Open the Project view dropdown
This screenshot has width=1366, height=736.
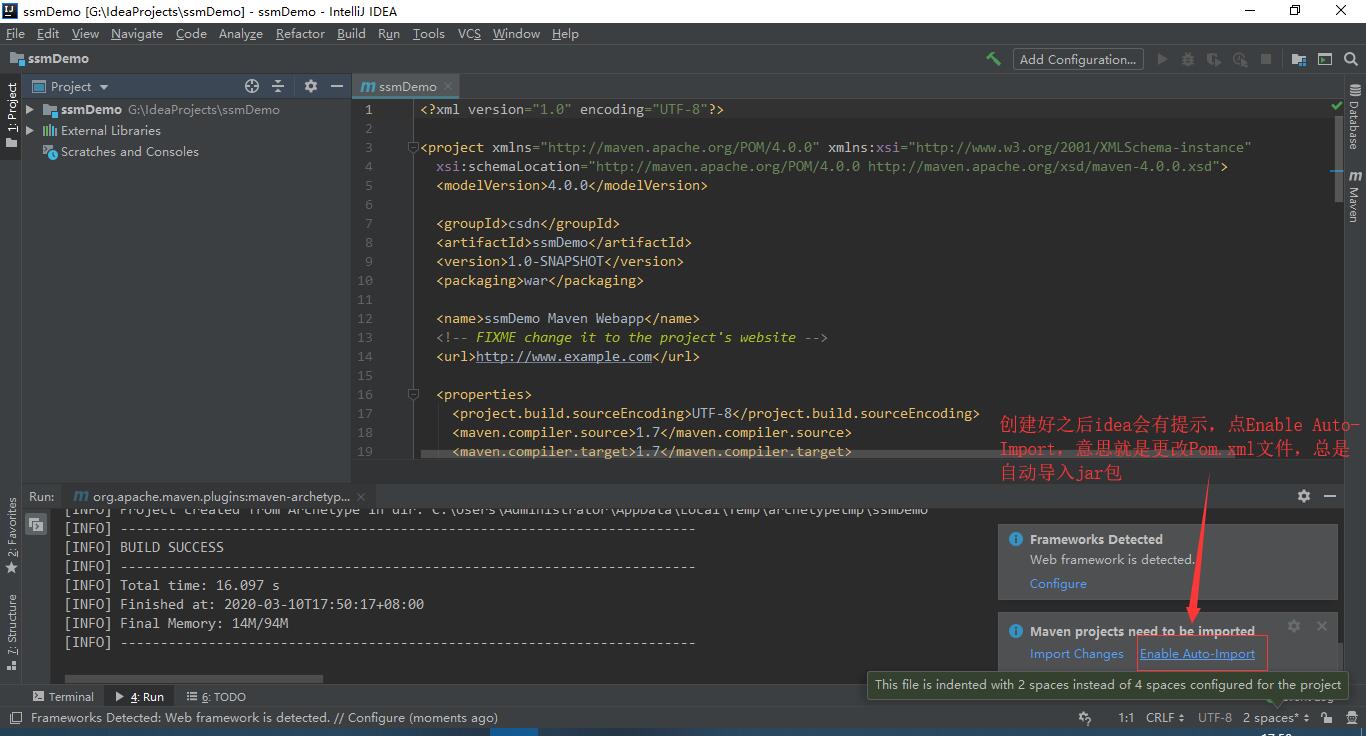click(x=70, y=86)
